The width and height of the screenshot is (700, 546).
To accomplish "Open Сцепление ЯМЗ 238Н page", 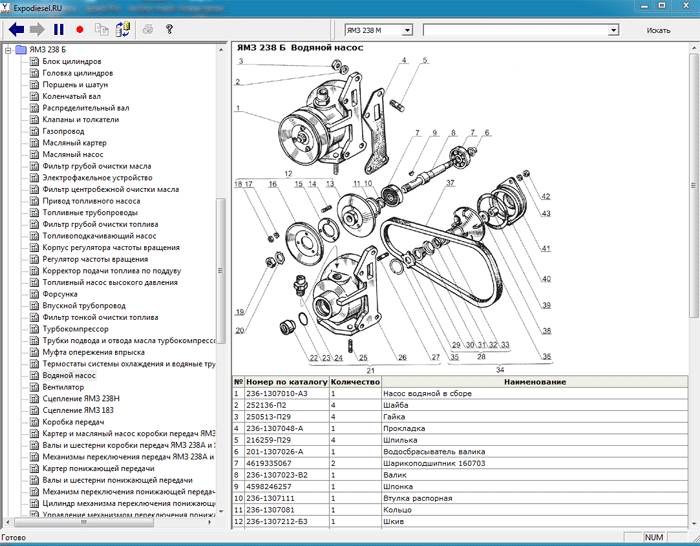I will 81,399.
